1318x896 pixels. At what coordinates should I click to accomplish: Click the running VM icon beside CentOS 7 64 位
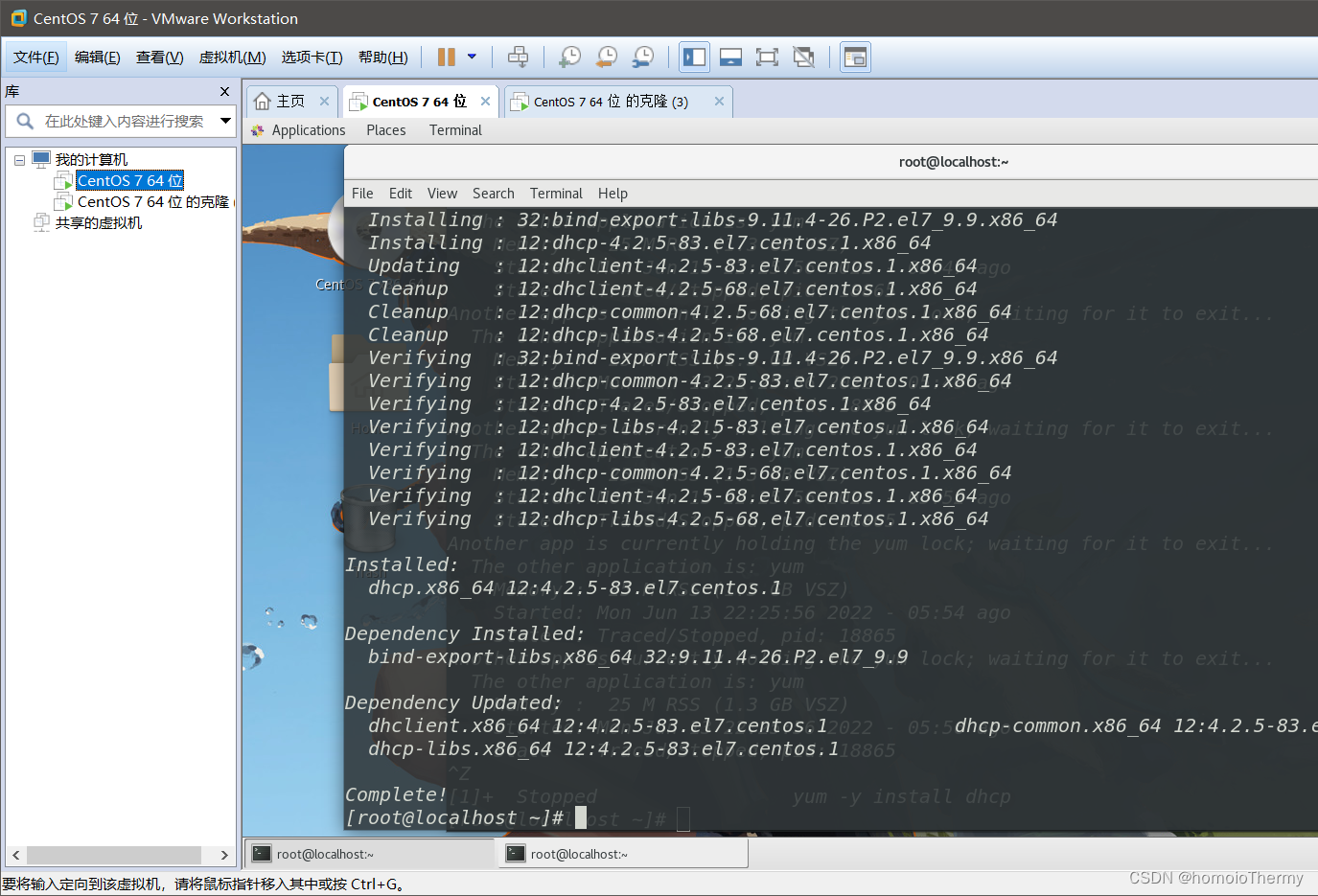pos(63,181)
